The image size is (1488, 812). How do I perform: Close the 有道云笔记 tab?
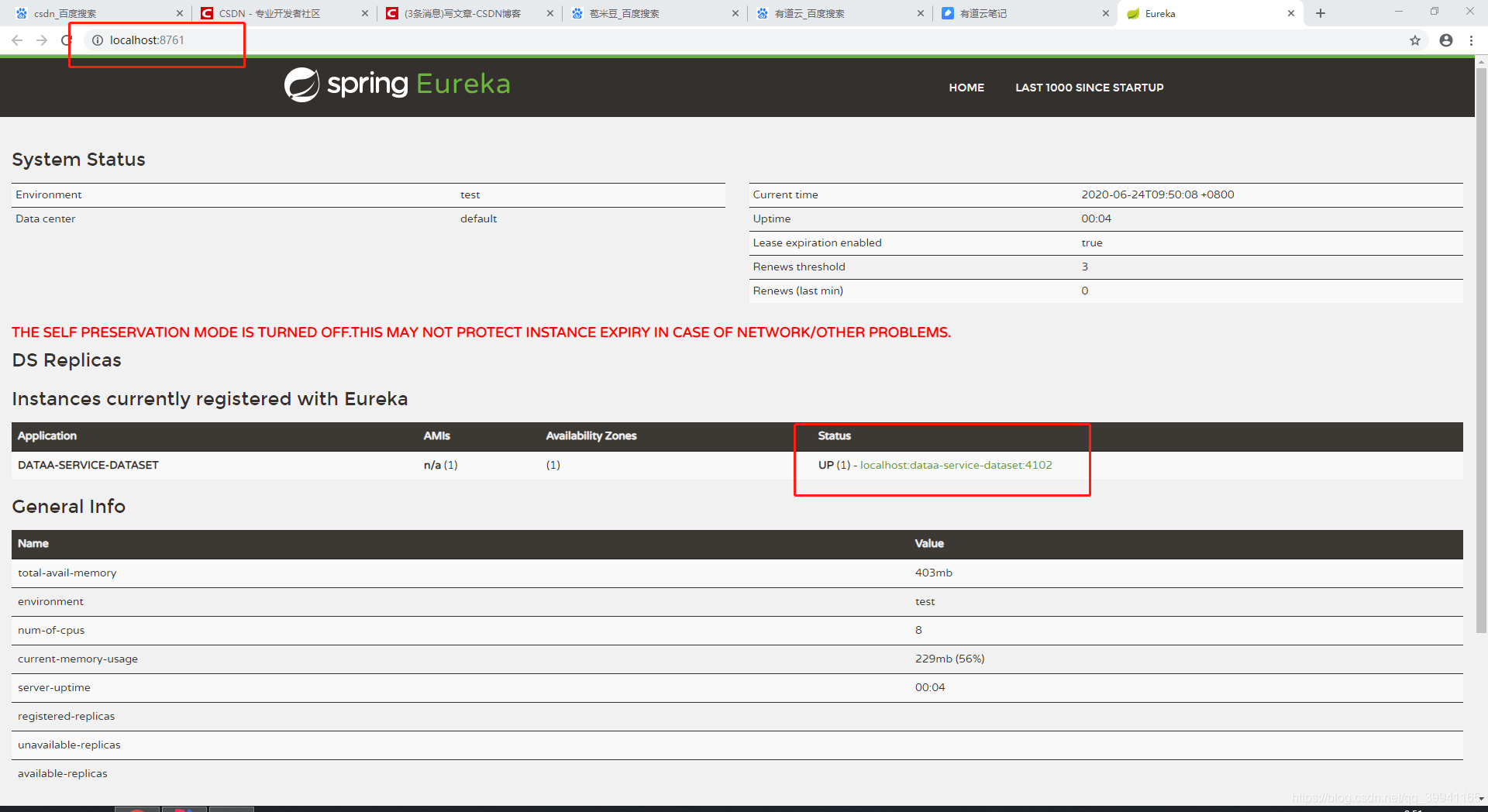point(1106,13)
